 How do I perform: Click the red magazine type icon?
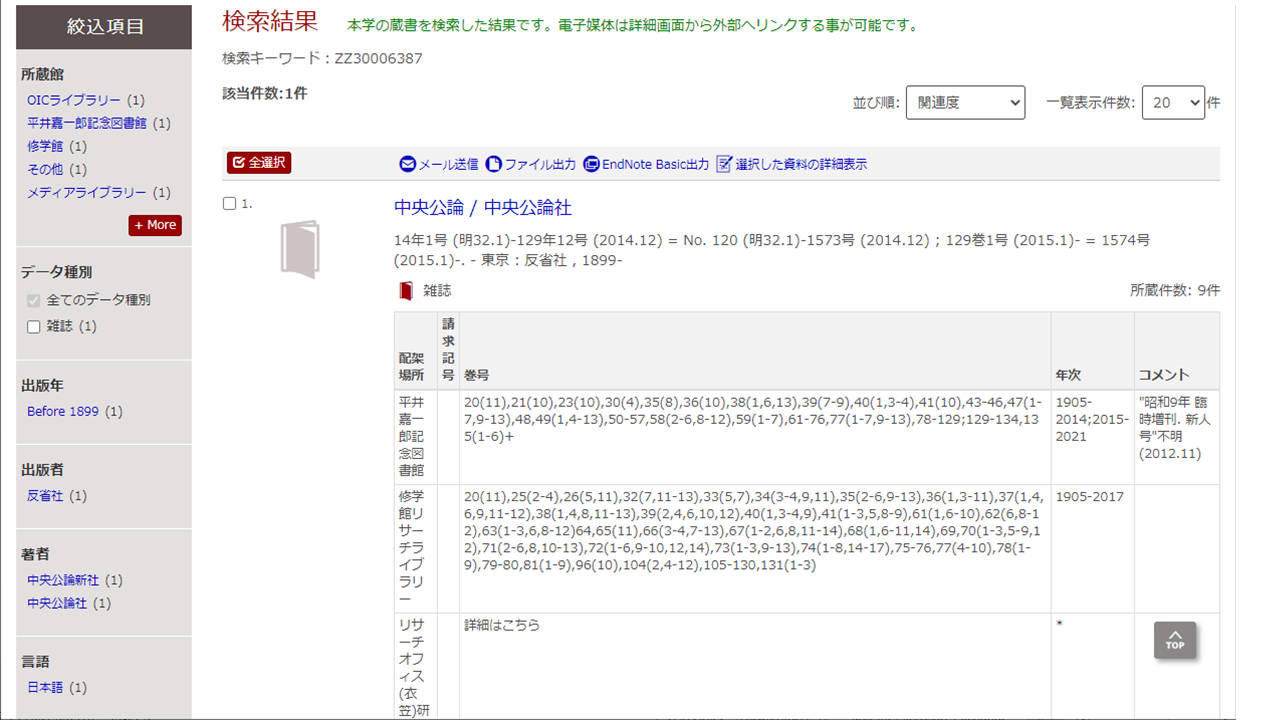[406, 291]
